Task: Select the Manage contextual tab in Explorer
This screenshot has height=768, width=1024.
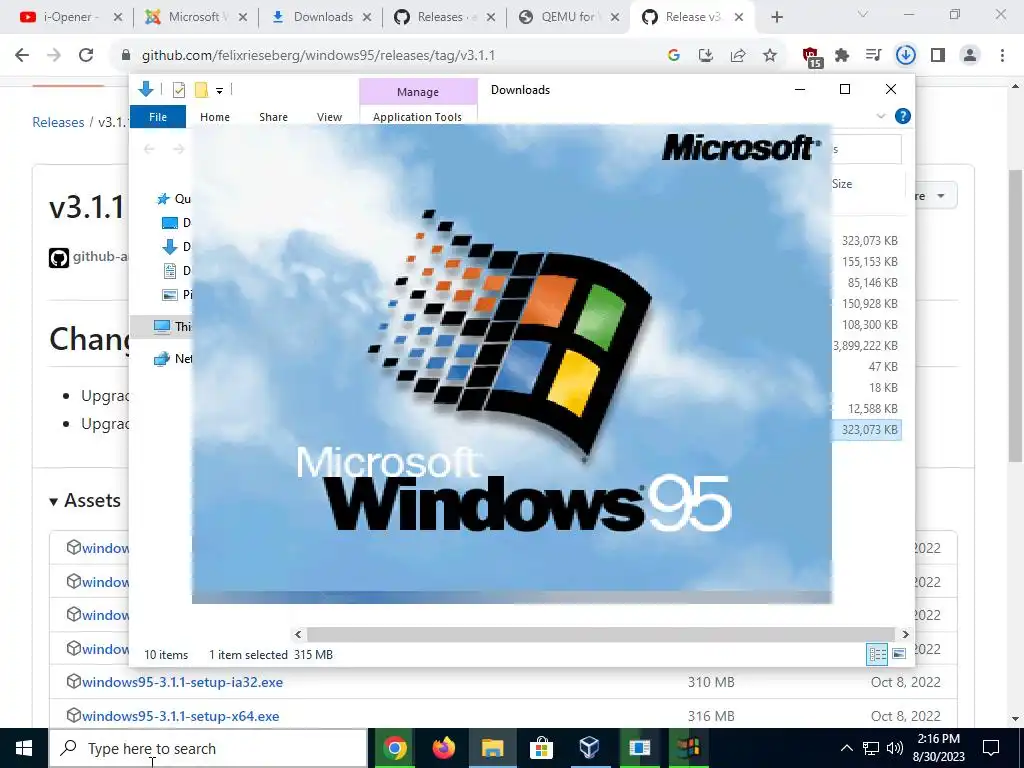Action: 418,92
